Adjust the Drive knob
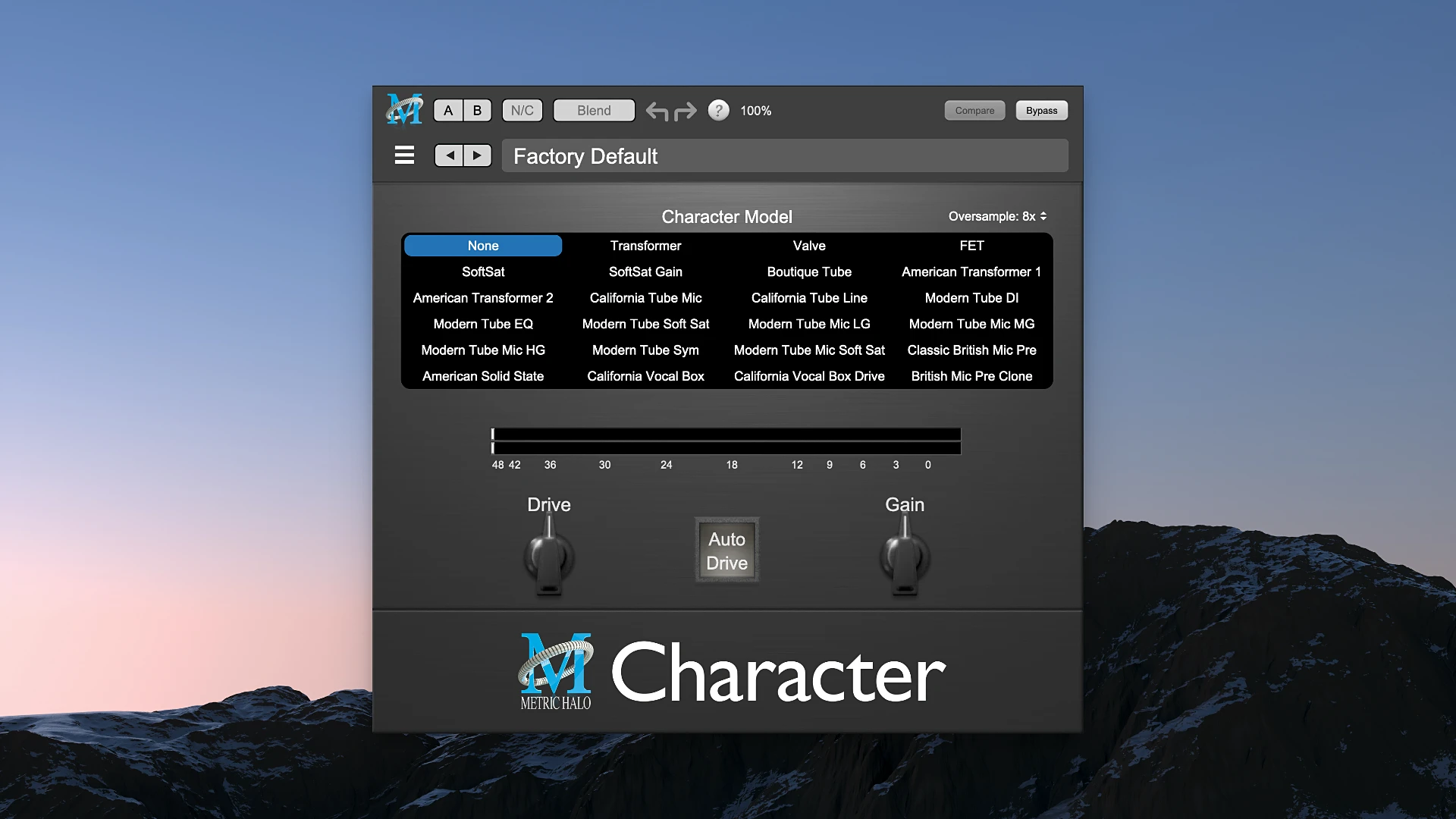 click(x=548, y=554)
